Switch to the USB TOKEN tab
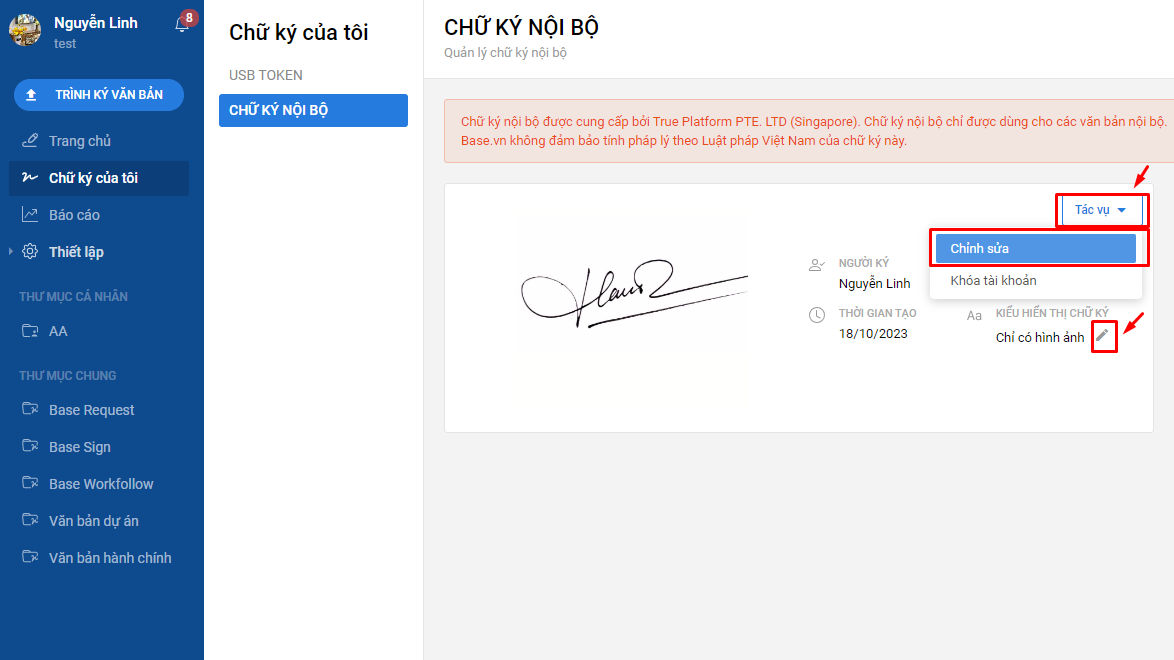This screenshot has width=1174, height=660. [x=266, y=75]
